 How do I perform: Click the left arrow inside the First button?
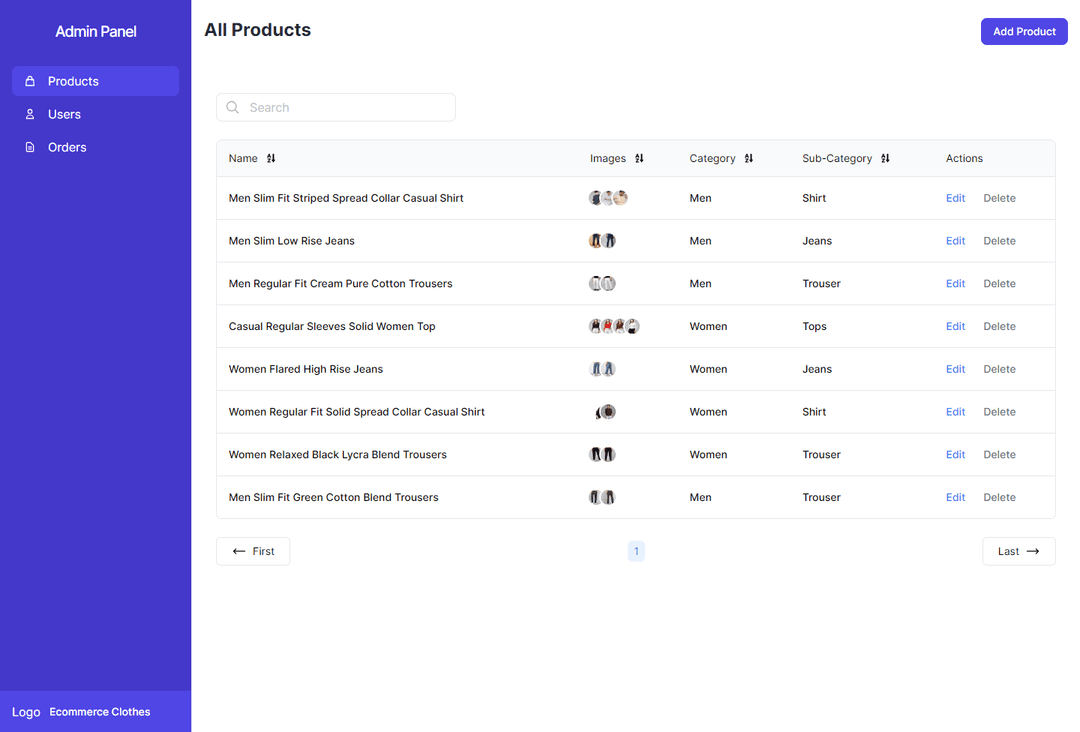(x=237, y=551)
